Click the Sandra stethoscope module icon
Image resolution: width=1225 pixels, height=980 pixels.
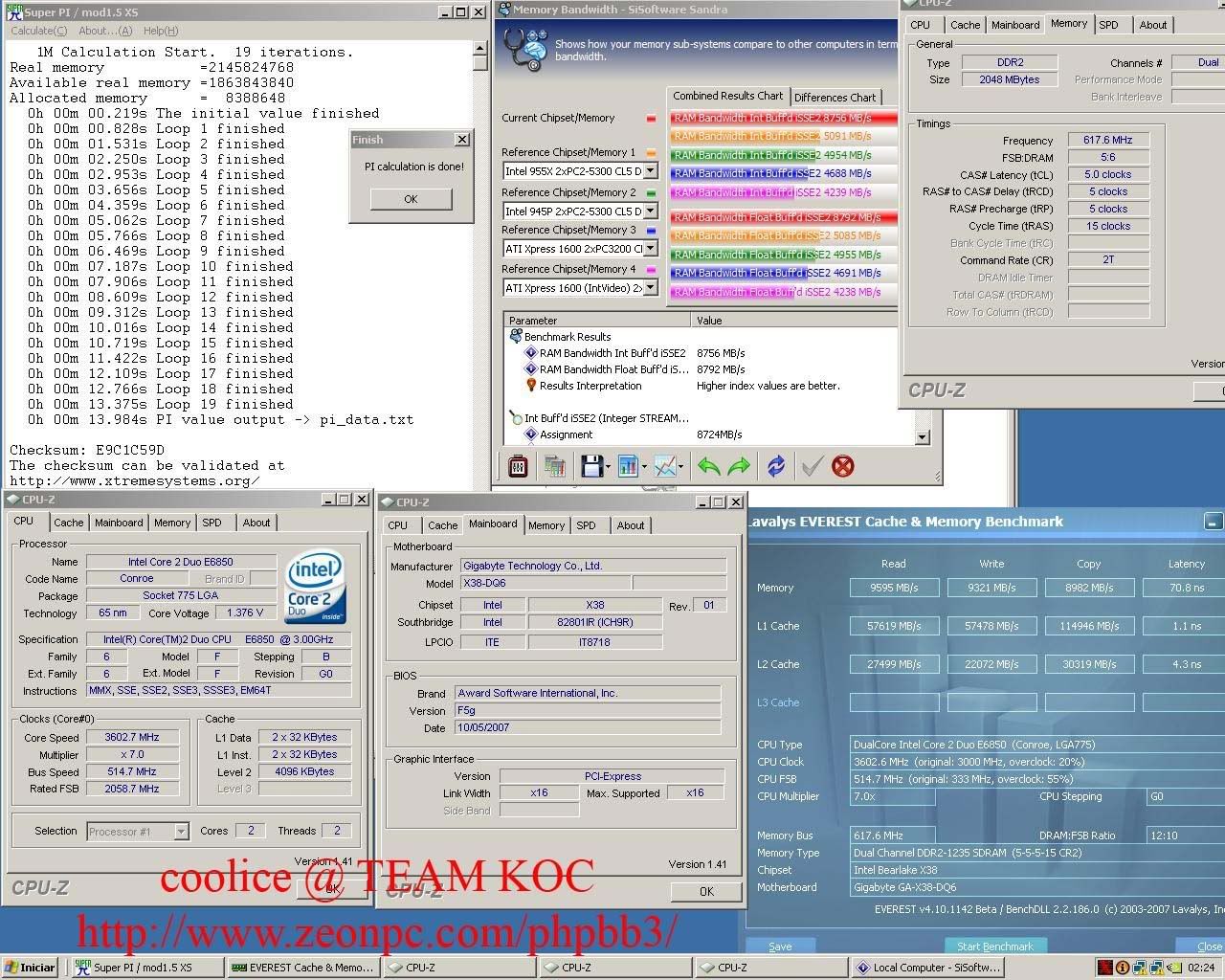524,50
